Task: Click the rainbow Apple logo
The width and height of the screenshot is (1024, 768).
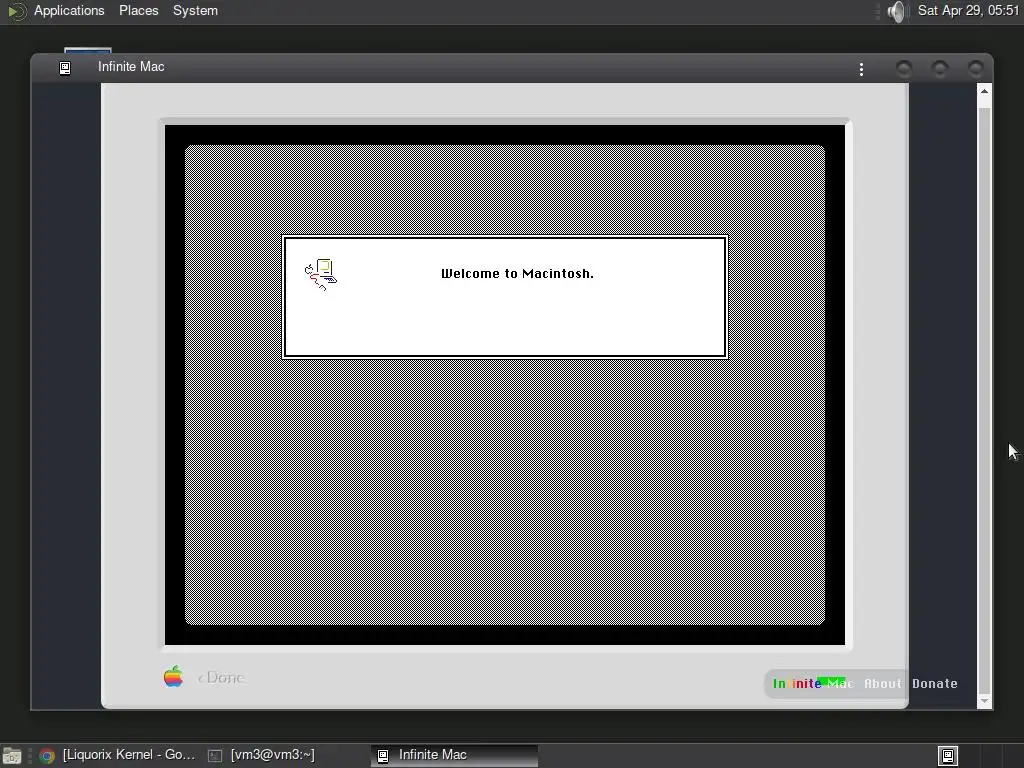Action: point(173,677)
